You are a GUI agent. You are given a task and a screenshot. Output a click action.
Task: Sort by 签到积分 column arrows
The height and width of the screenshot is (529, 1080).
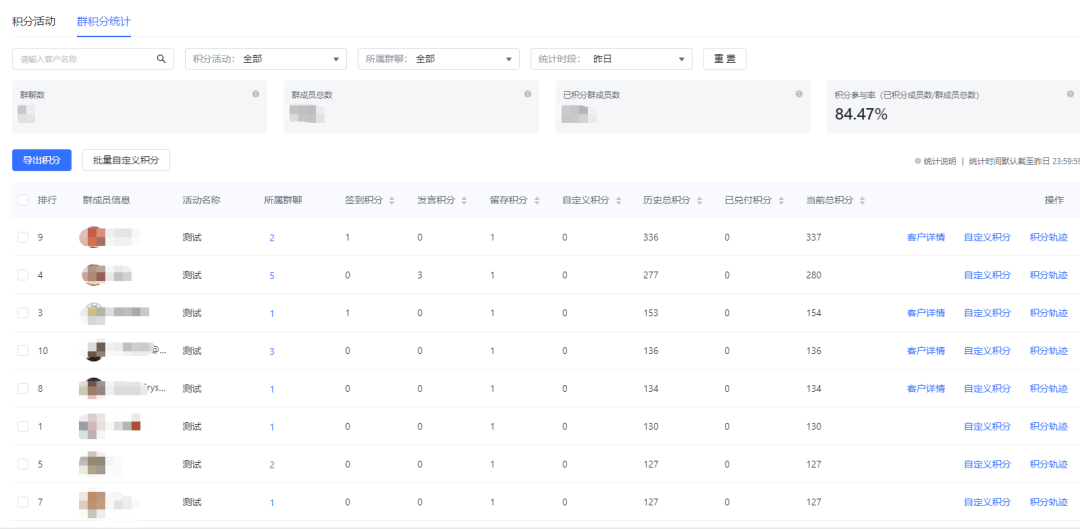[x=392, y=200]
